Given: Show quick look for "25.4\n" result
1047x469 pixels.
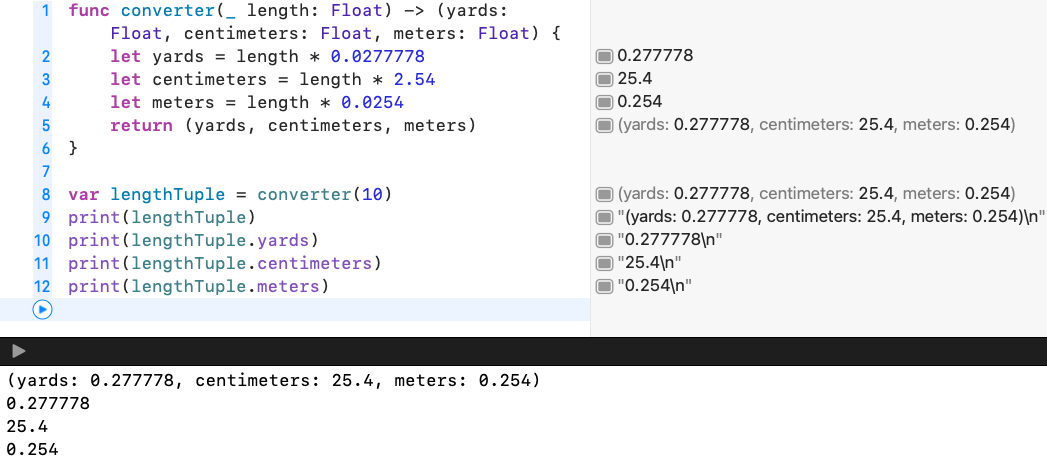Looking at the screenshot, I should pos(604,263).
